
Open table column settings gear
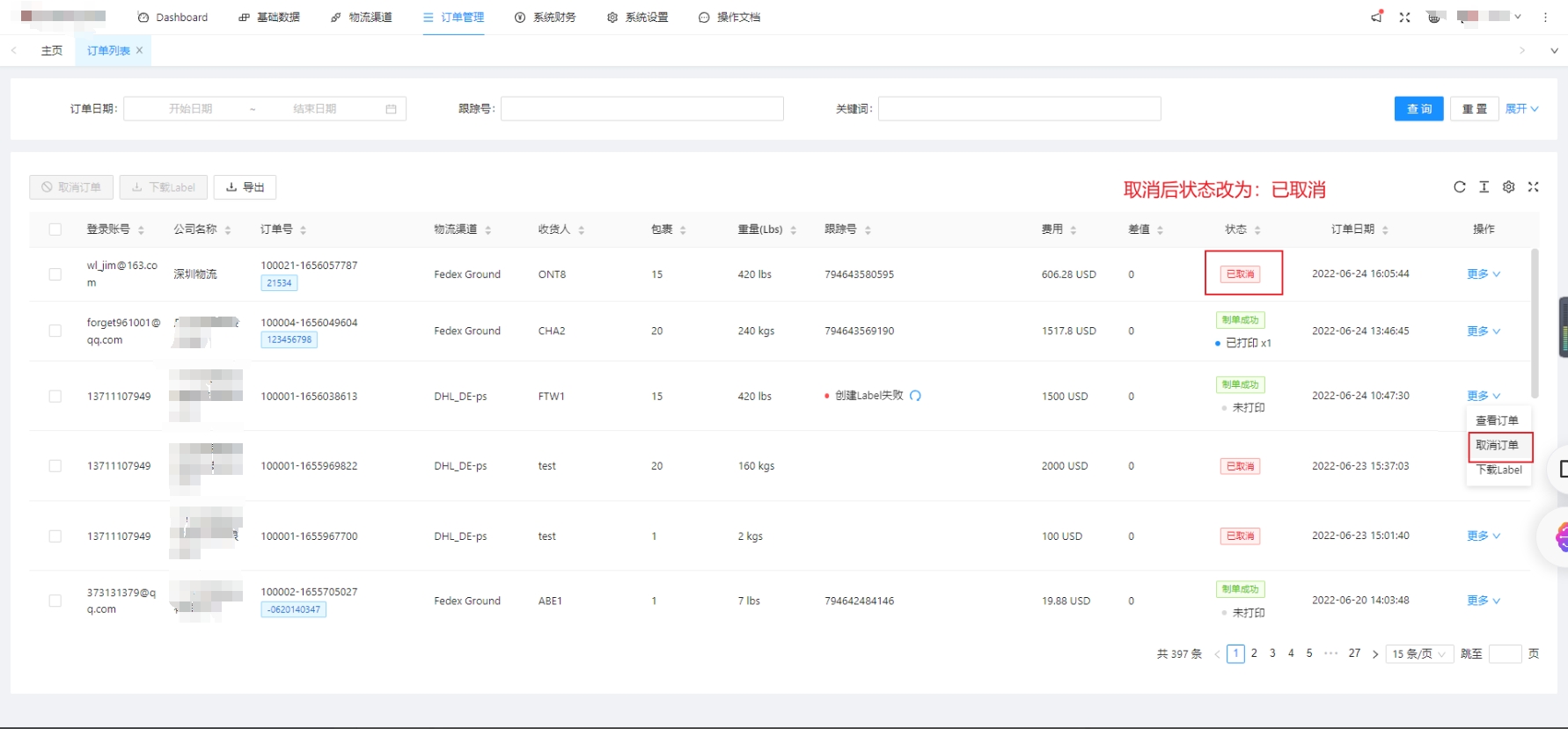(1509, 186)
